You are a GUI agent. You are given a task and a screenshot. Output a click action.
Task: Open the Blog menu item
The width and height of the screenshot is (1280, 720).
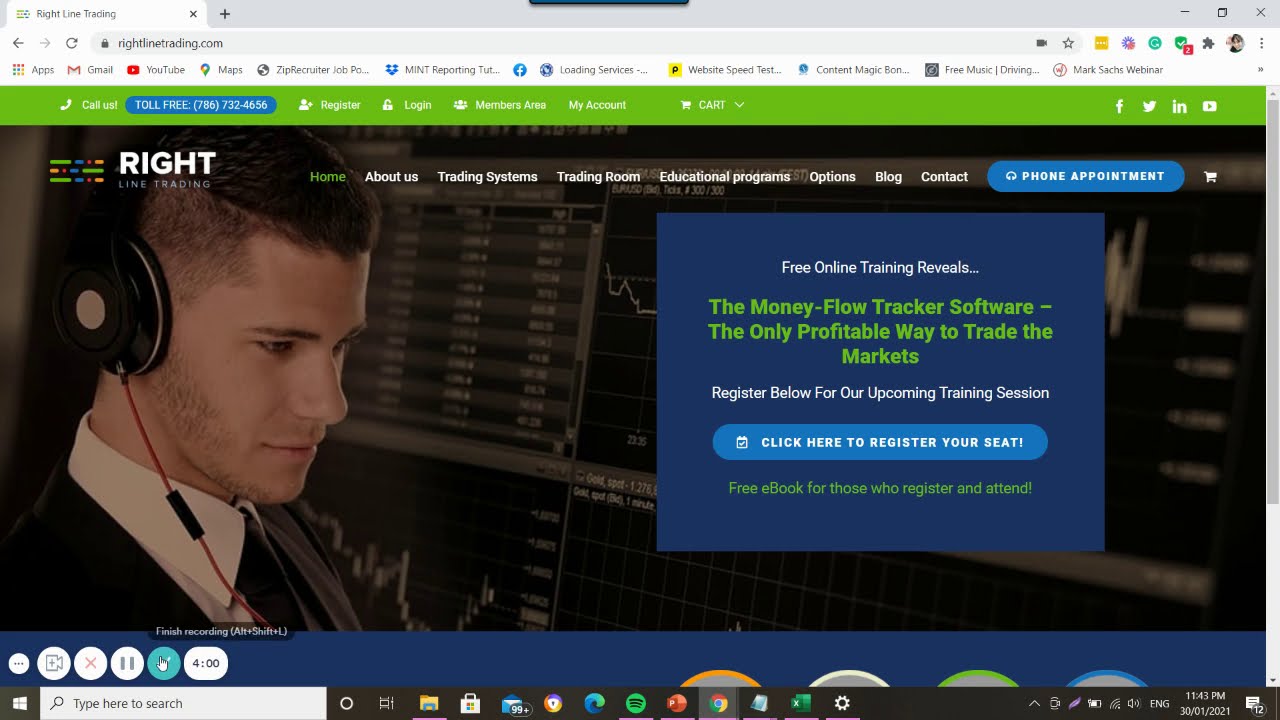pos(888,177)
